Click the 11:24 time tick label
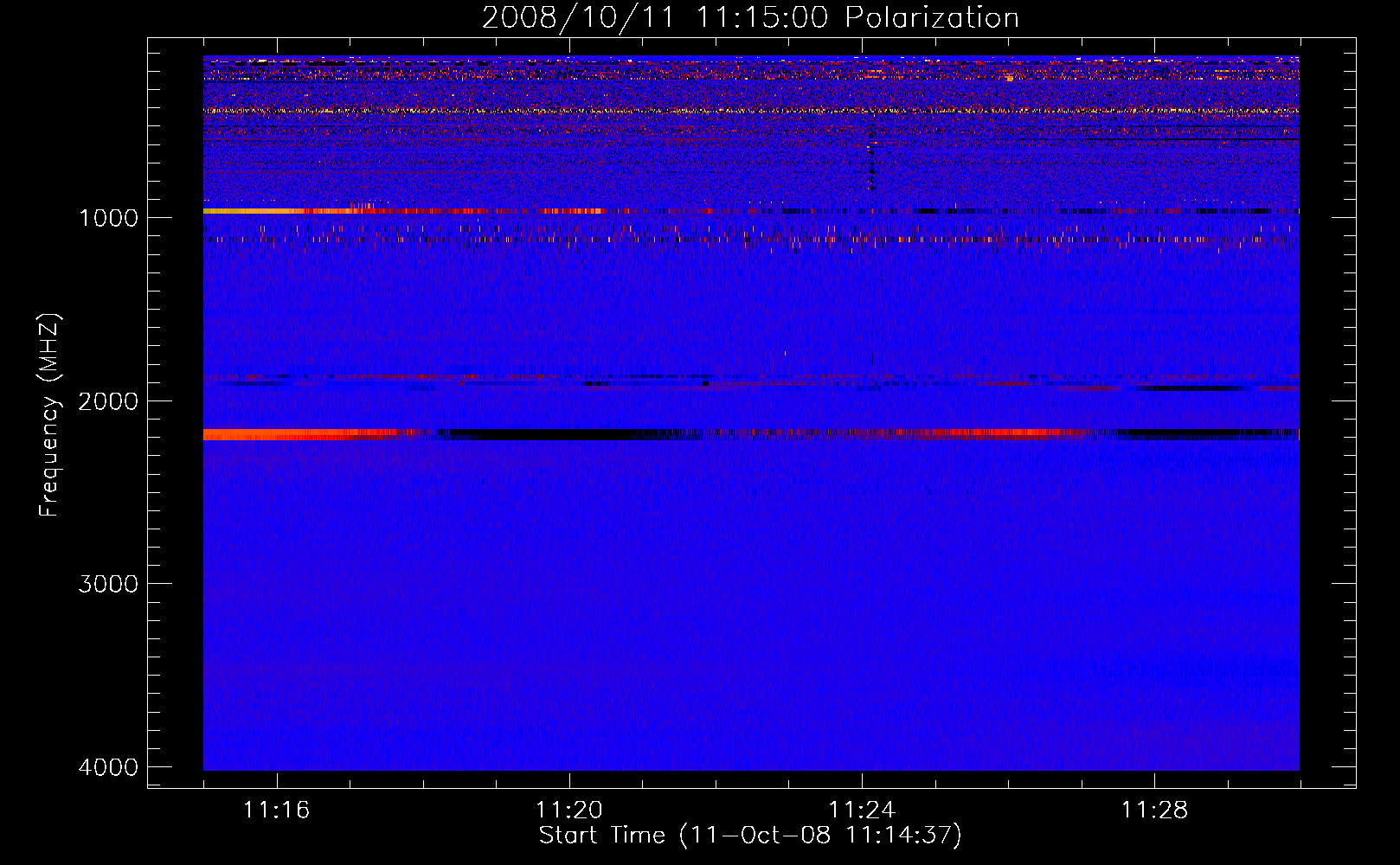 click(x=862, y=810)
